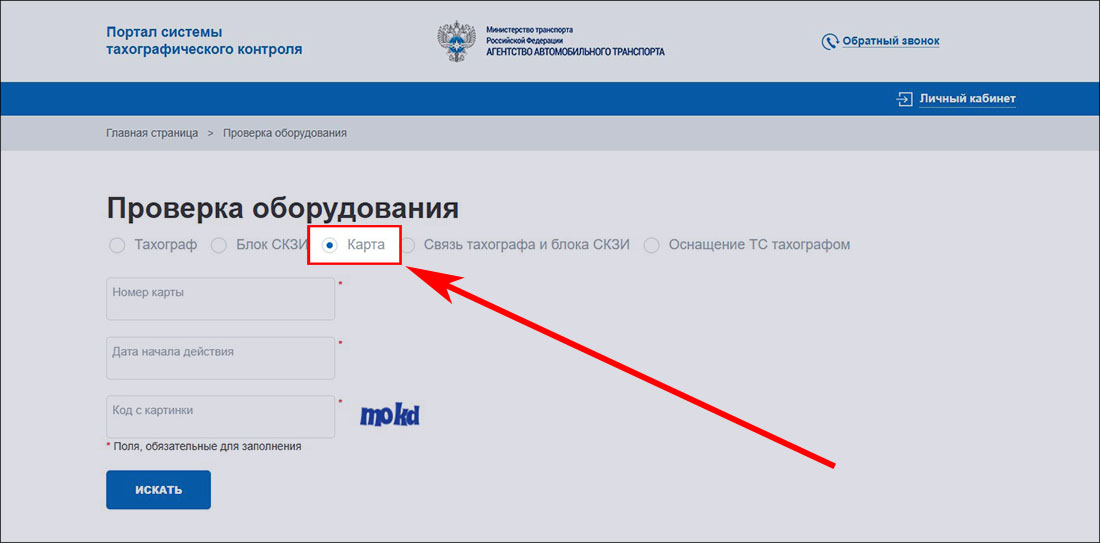Focus the Номер карты input field
This screenshot has width=1100, height=543.
[220, 299]
